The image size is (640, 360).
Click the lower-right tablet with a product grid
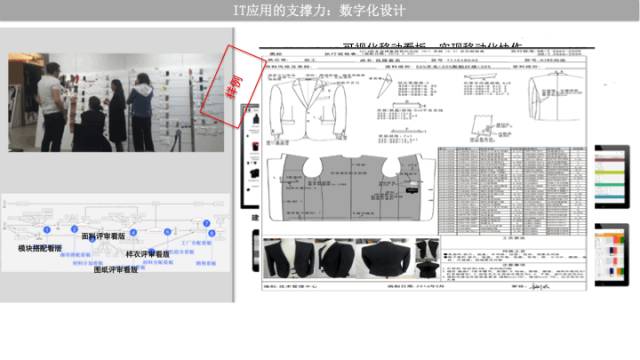(x=612, y=255)
